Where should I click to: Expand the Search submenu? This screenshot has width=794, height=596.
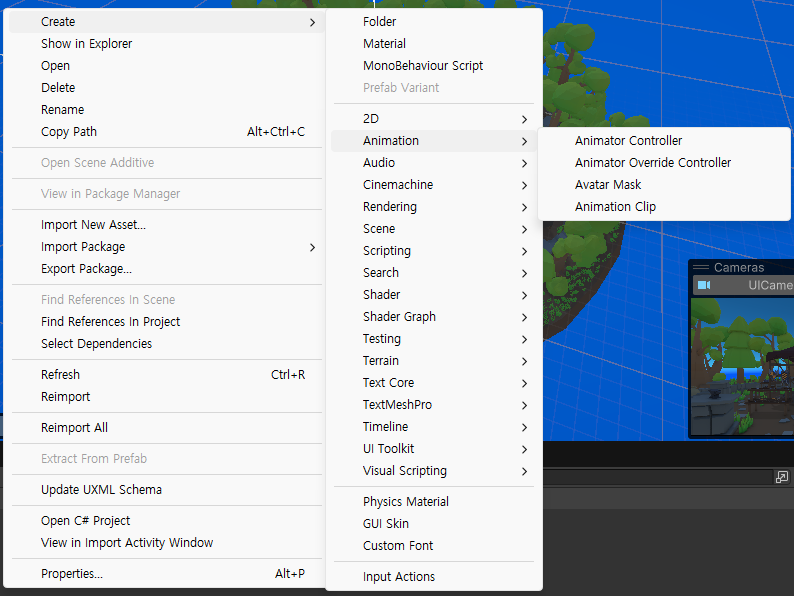point(434,272)
